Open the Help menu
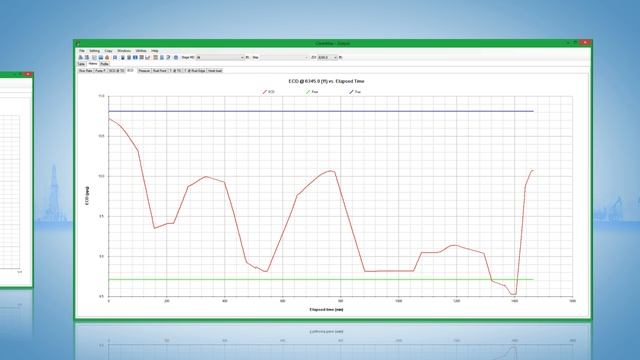 pyautogui.click(x=155, y=51)
